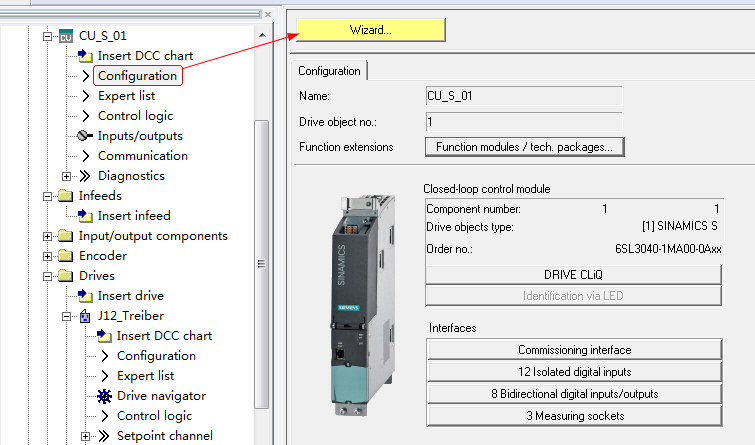The image size is (755, 445).
Task: Click the Drives folder icon
Action: click(x=65, y=276)
